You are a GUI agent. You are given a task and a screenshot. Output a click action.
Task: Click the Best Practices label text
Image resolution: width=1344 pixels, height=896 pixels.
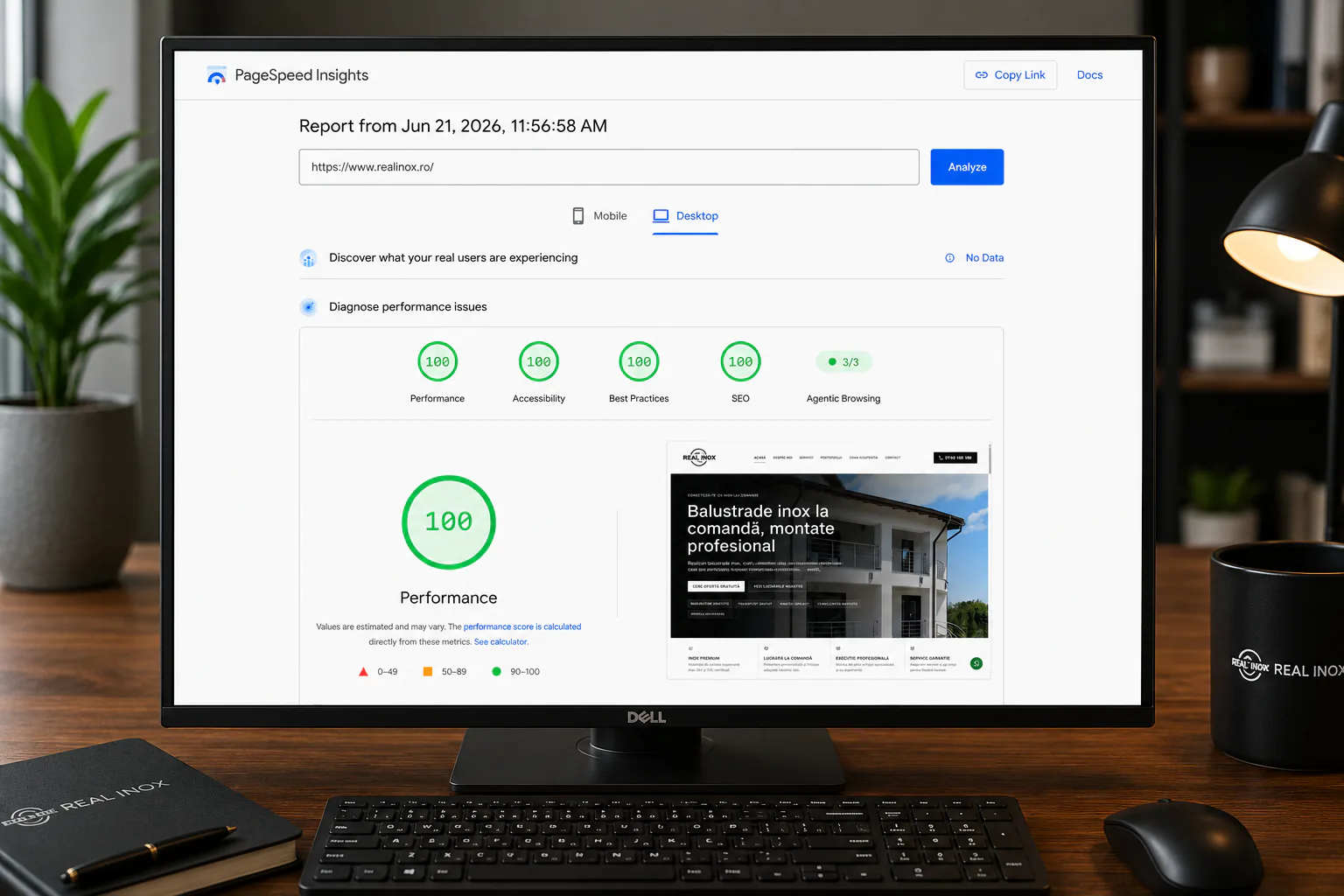click(639, 399)
